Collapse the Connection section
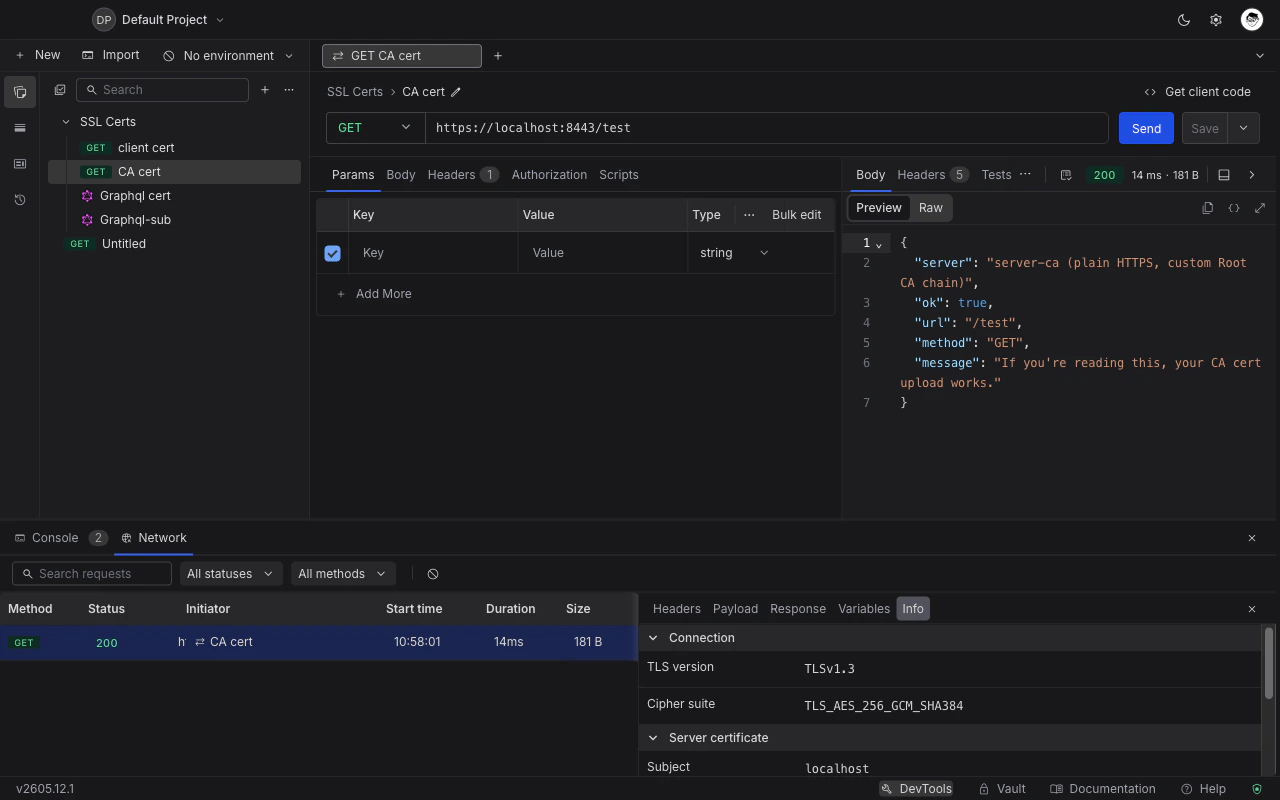The width and height of the screenshot is (1280, 800). coord(653,638)
